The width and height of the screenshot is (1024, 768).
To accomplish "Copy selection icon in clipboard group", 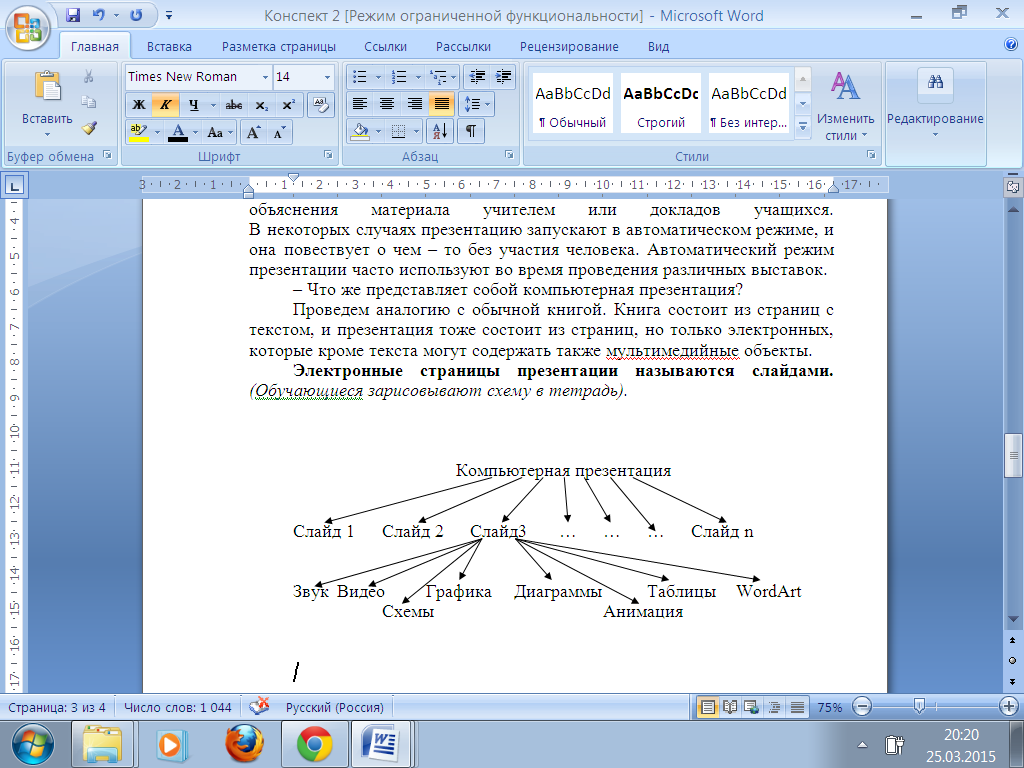I will [x=88, y=102].
